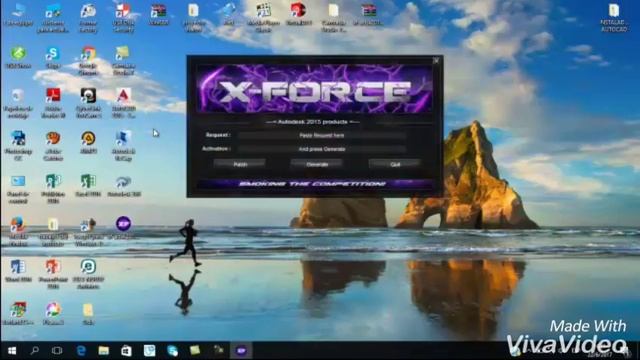The image size is (640, 360).
Task: Close the X-Force window
Action: tap(436, 61)
